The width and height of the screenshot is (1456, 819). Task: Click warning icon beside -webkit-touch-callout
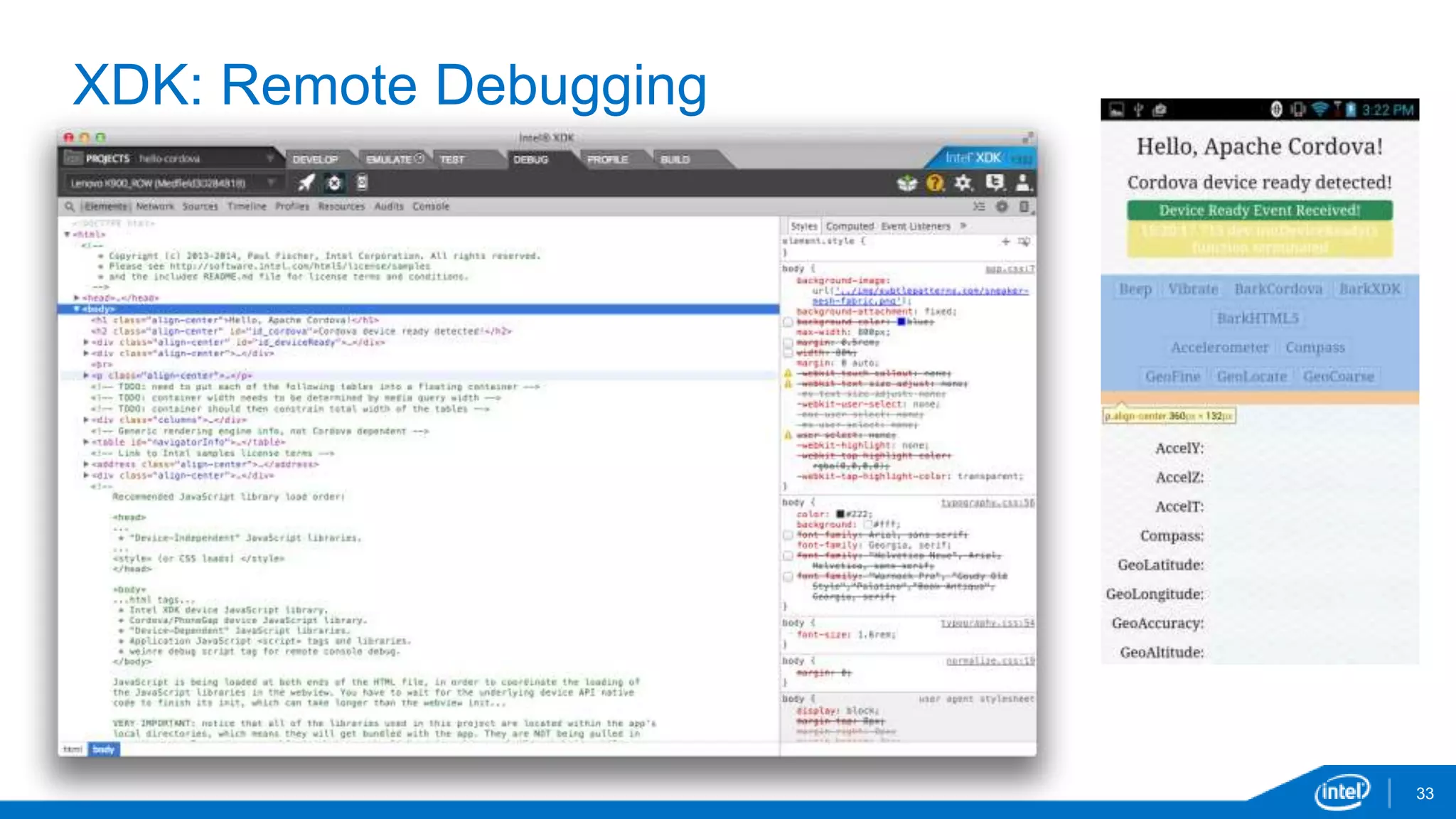(788, 373)
